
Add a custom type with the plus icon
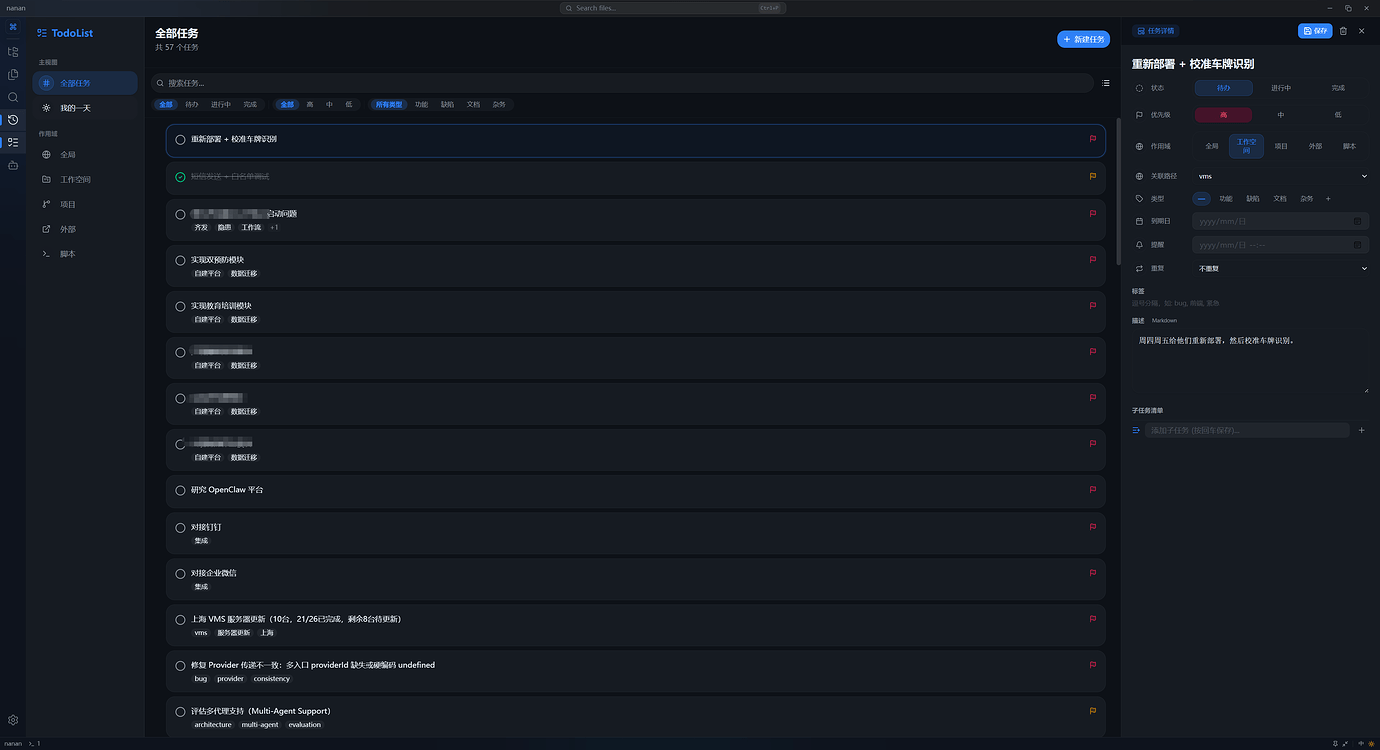click(x=1328, y=199)
